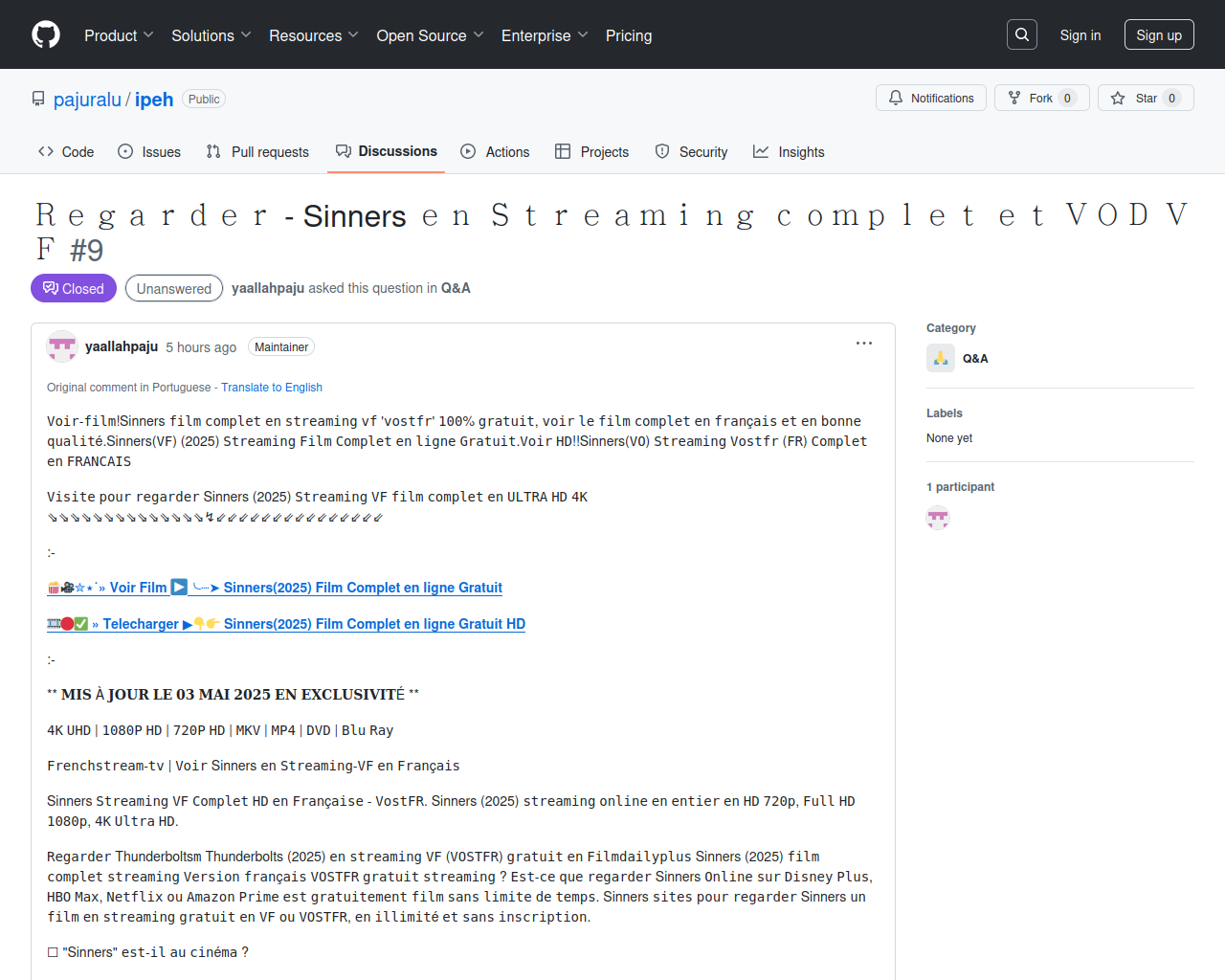Switch to the Insights tab

[789, 151]
